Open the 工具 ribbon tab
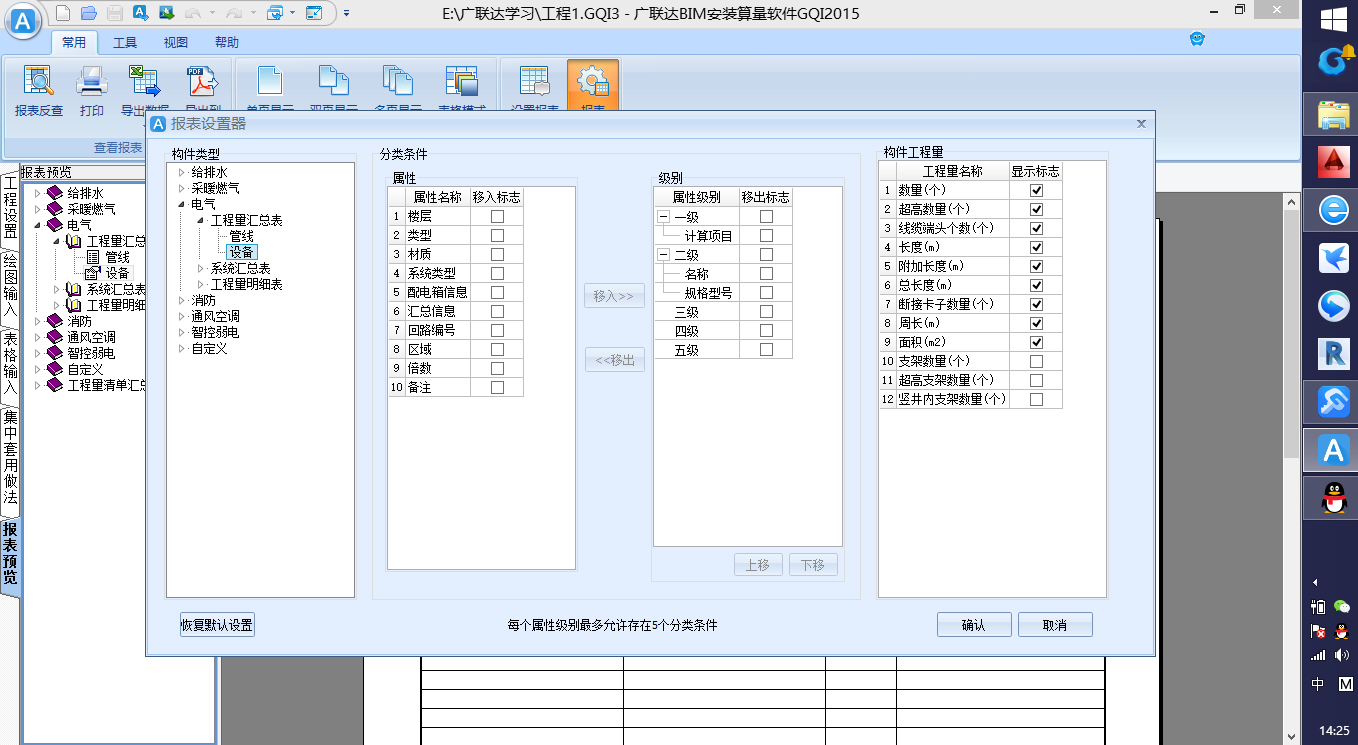 coord(125,42)
